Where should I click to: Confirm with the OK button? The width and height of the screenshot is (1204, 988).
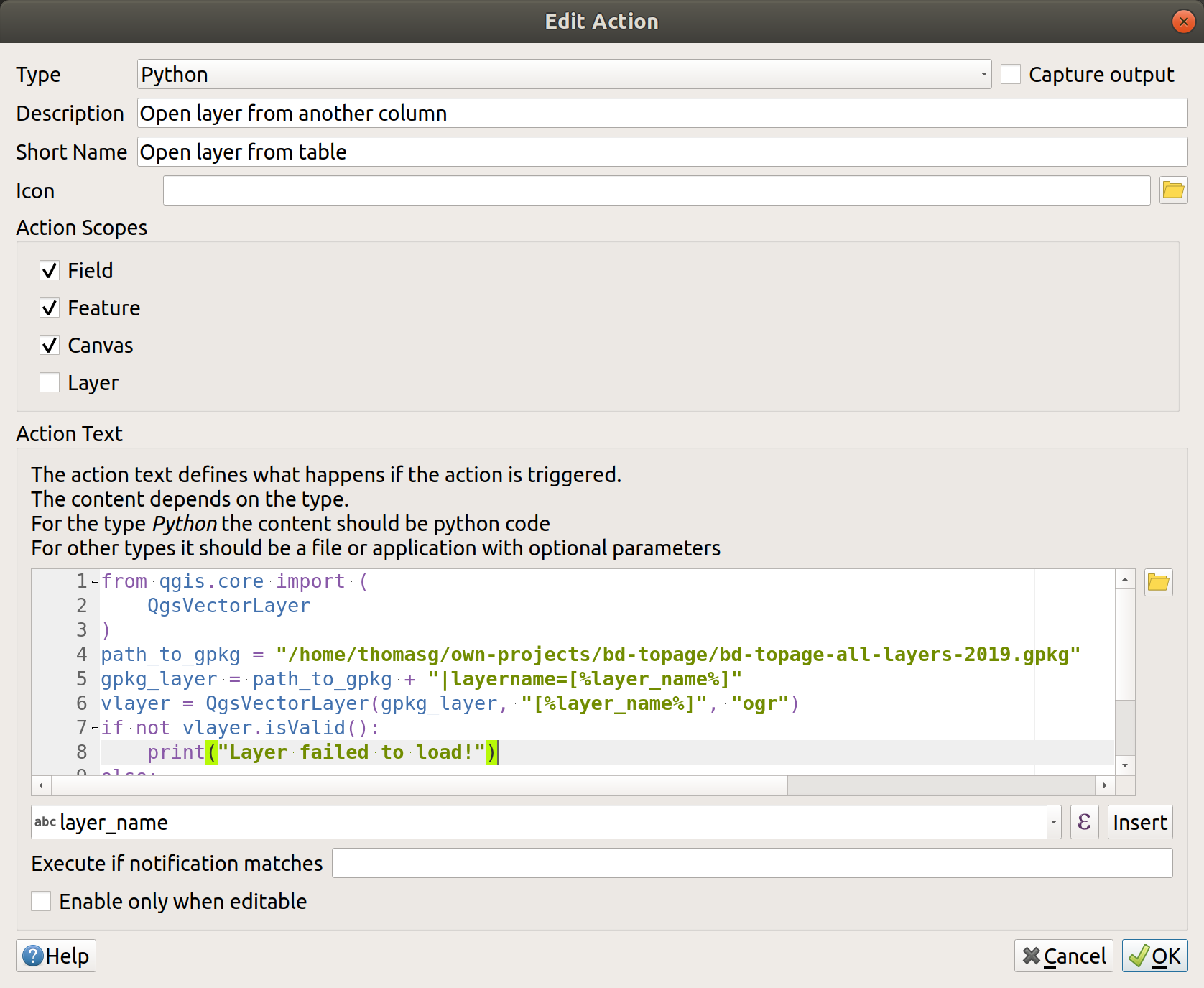1155,956
